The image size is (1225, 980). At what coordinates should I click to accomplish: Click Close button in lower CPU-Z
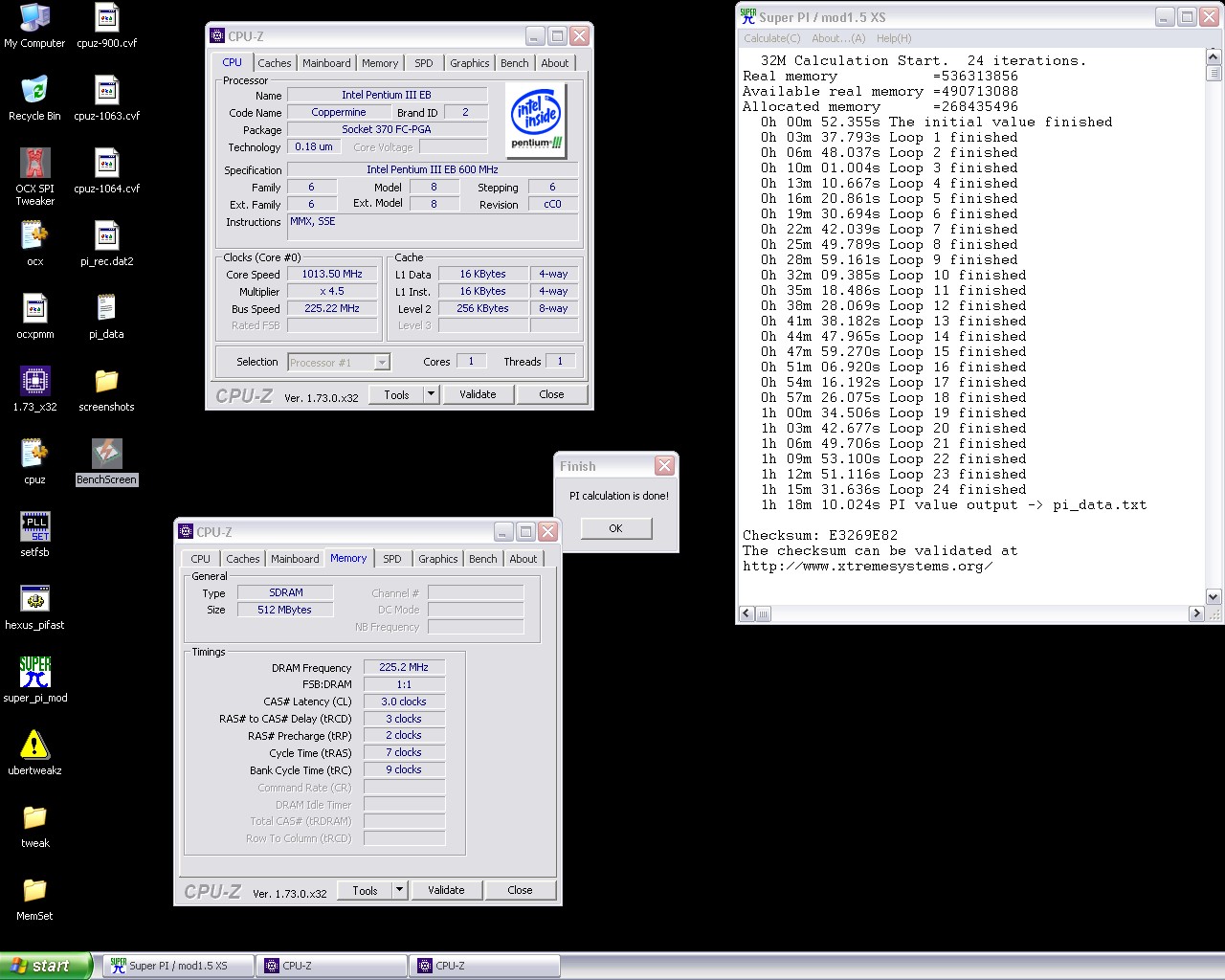pyautogui.click(x=520, y=890)
